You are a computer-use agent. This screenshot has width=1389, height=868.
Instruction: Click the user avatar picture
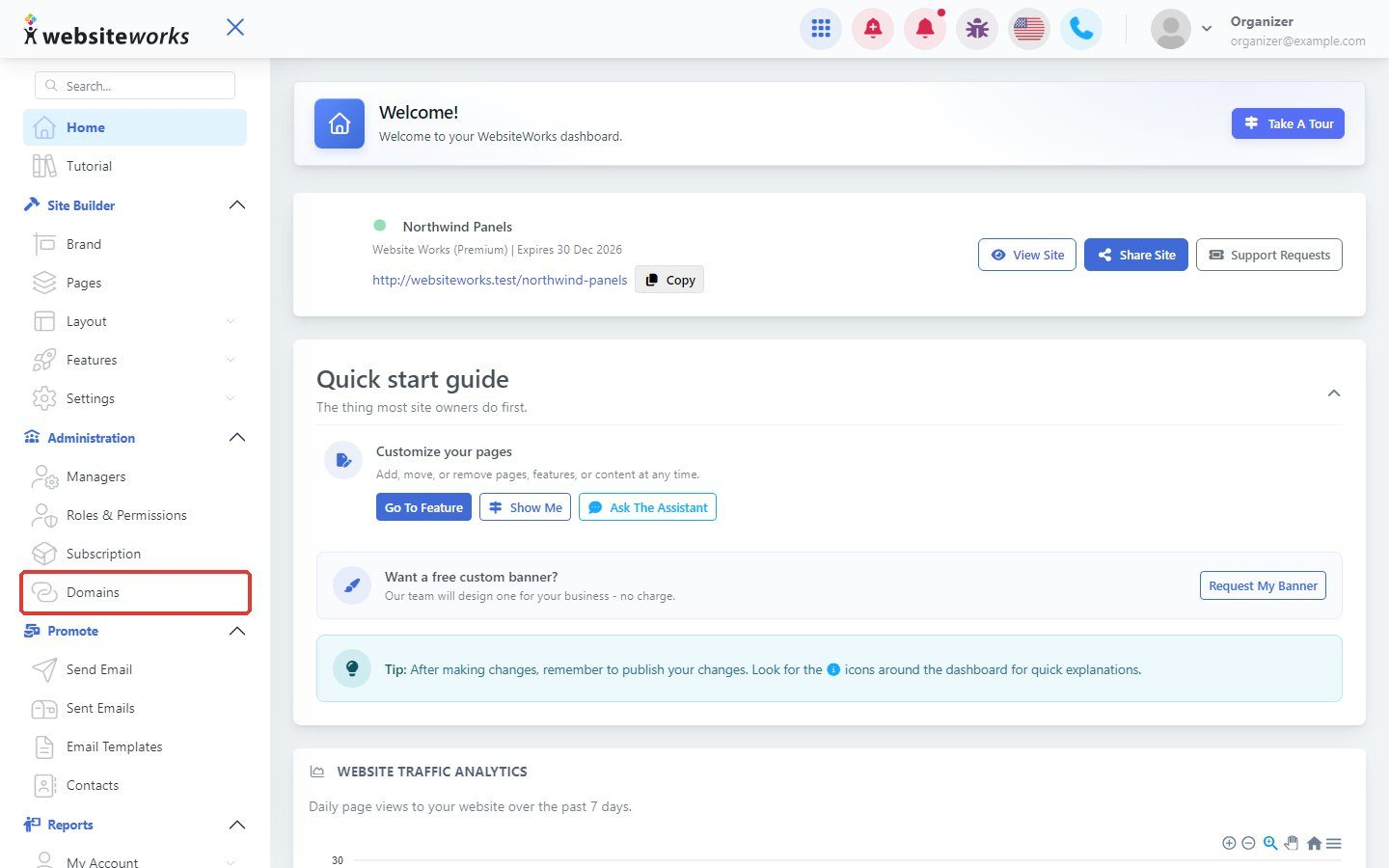pyautogui.click(x=1170, y=29)
